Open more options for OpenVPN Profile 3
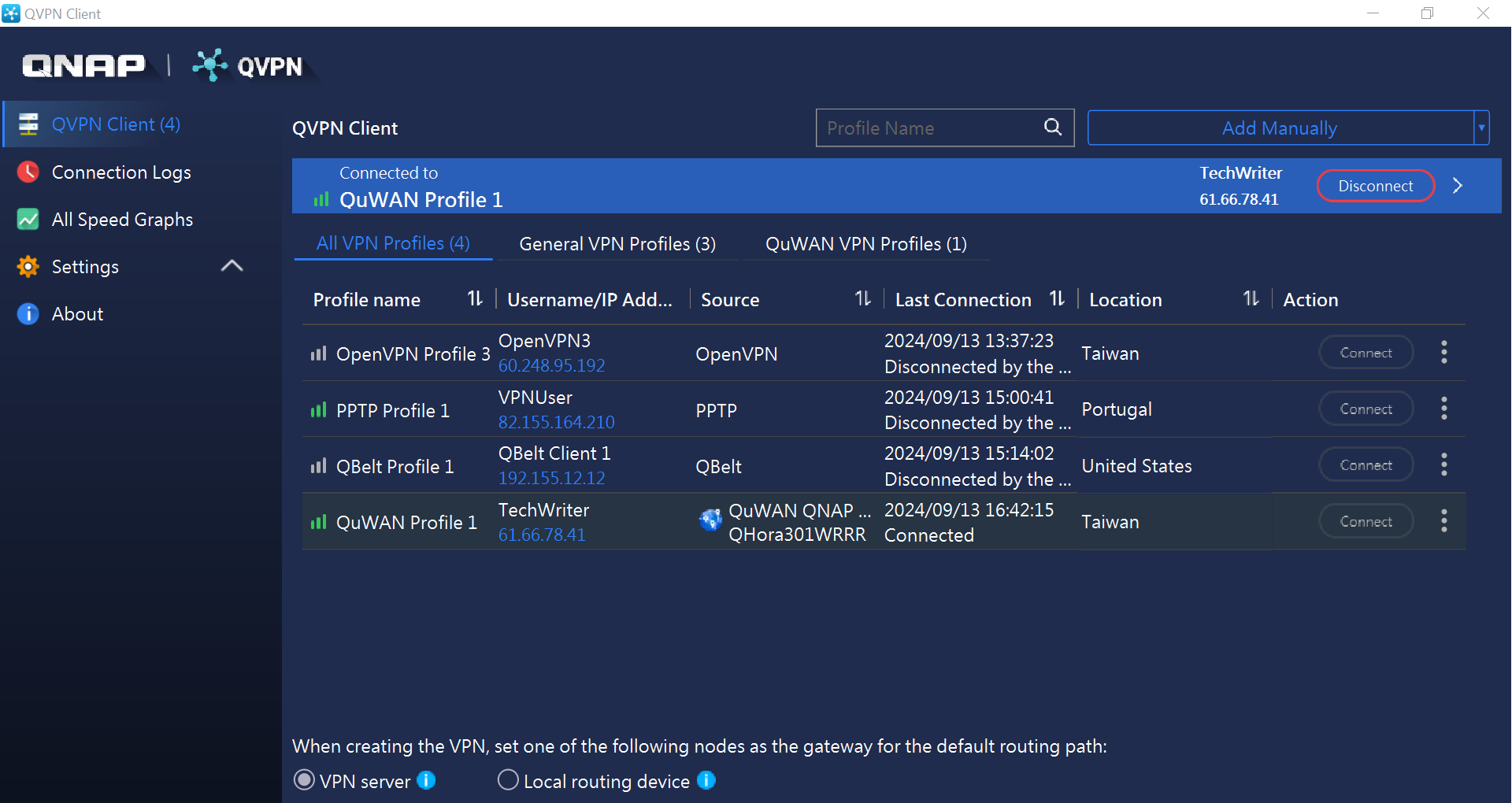 click(1443, 352)
